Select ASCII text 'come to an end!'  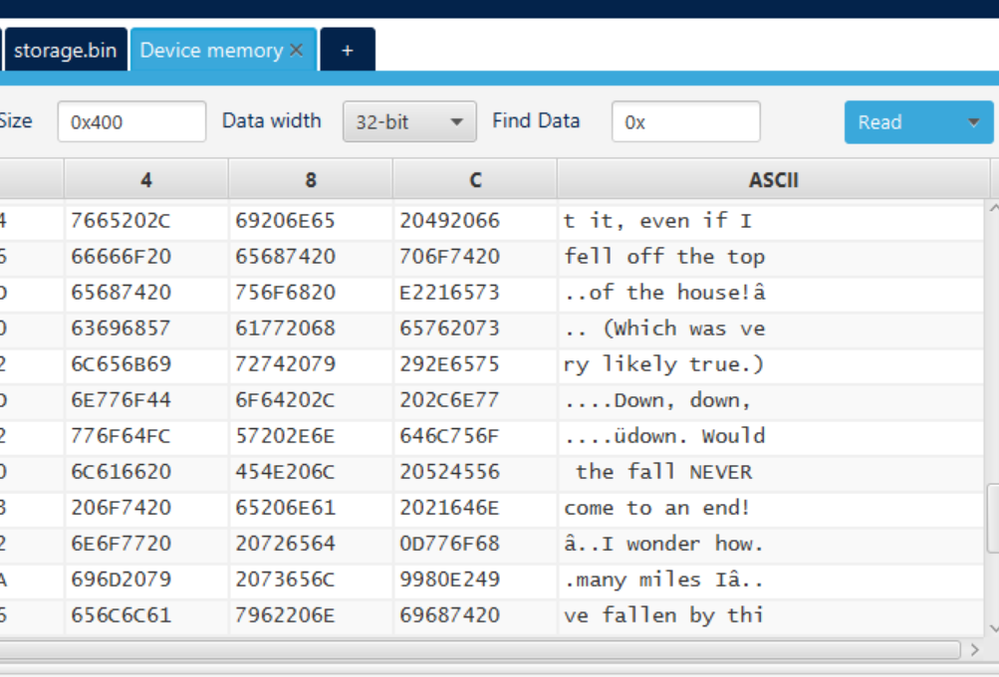pyautogui.click(x=657, y=508)
